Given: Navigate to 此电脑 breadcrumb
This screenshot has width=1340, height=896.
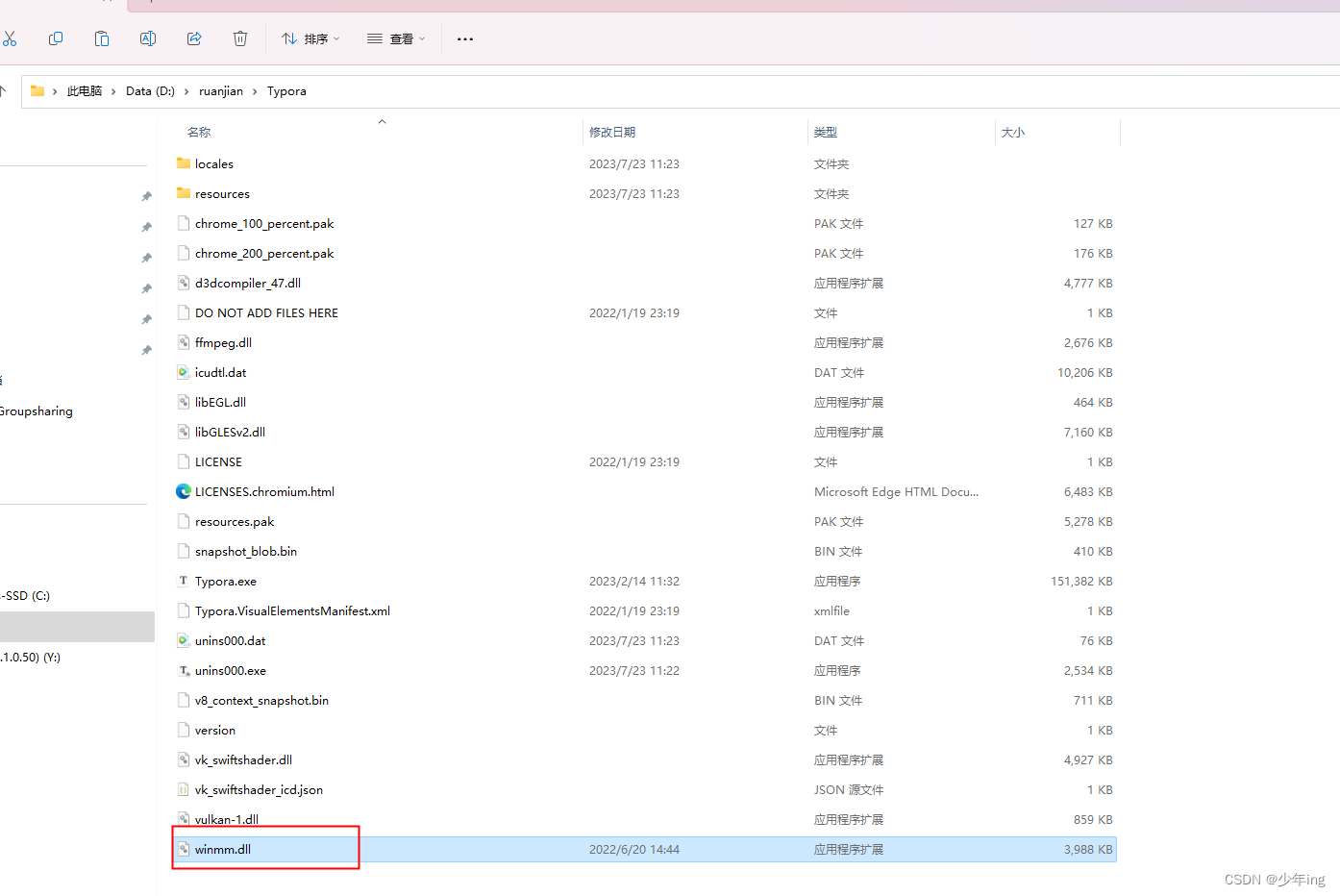Looking at the screenshot, I should pyautogui.click(x=85, y=91).
